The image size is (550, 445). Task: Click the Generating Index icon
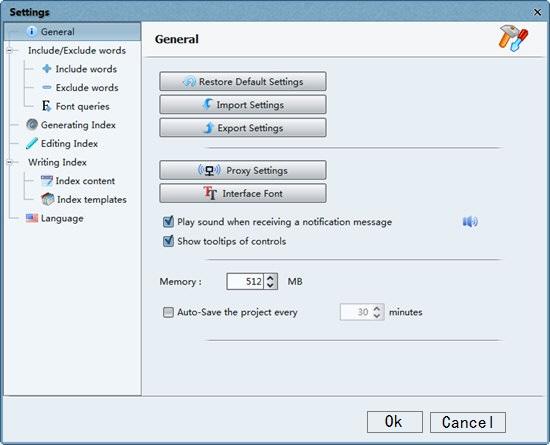click(32, 124)
